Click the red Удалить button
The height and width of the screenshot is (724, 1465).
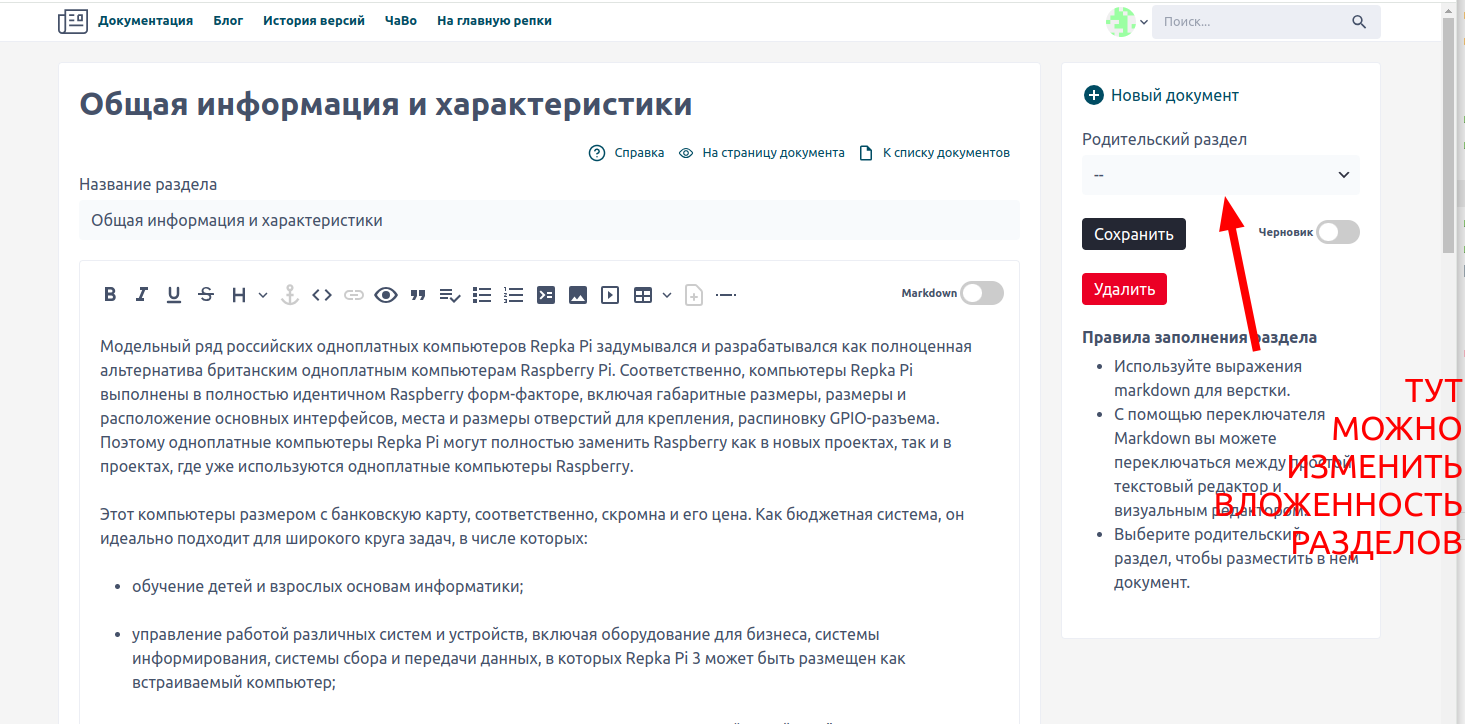tap(1124, 289)
